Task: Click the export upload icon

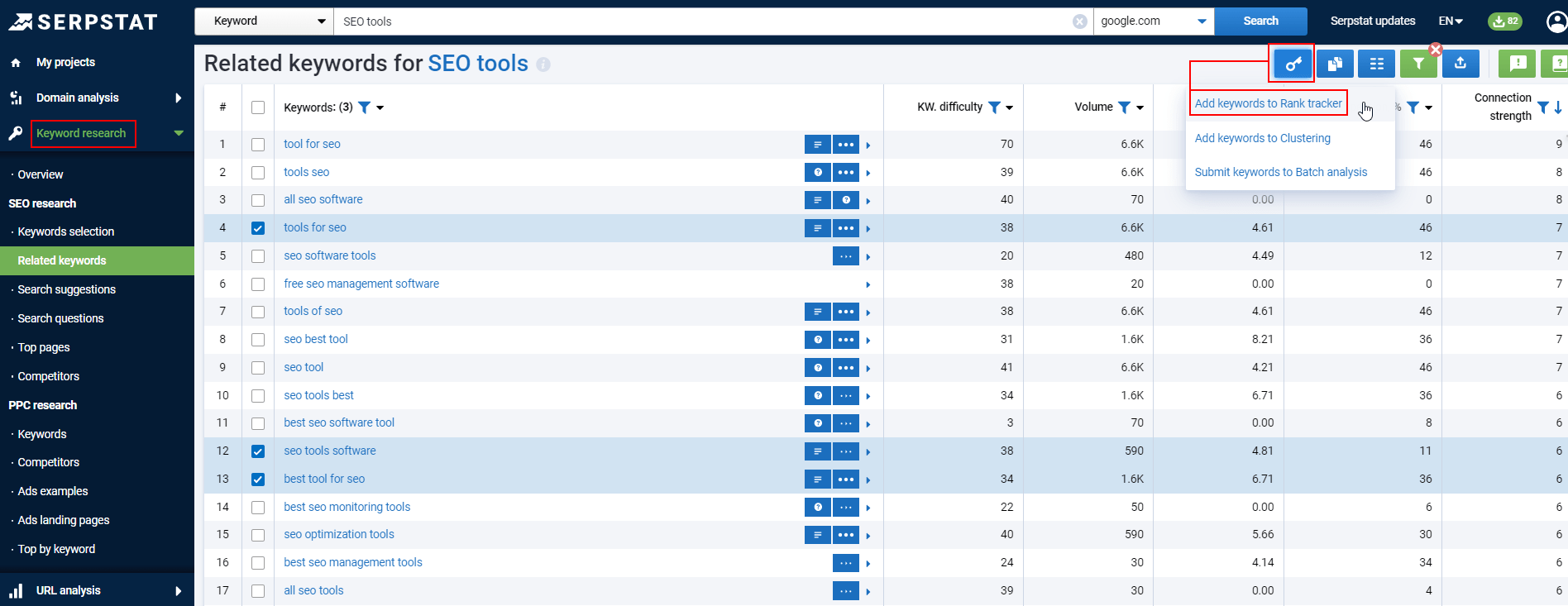Action: pos(1460,64)
